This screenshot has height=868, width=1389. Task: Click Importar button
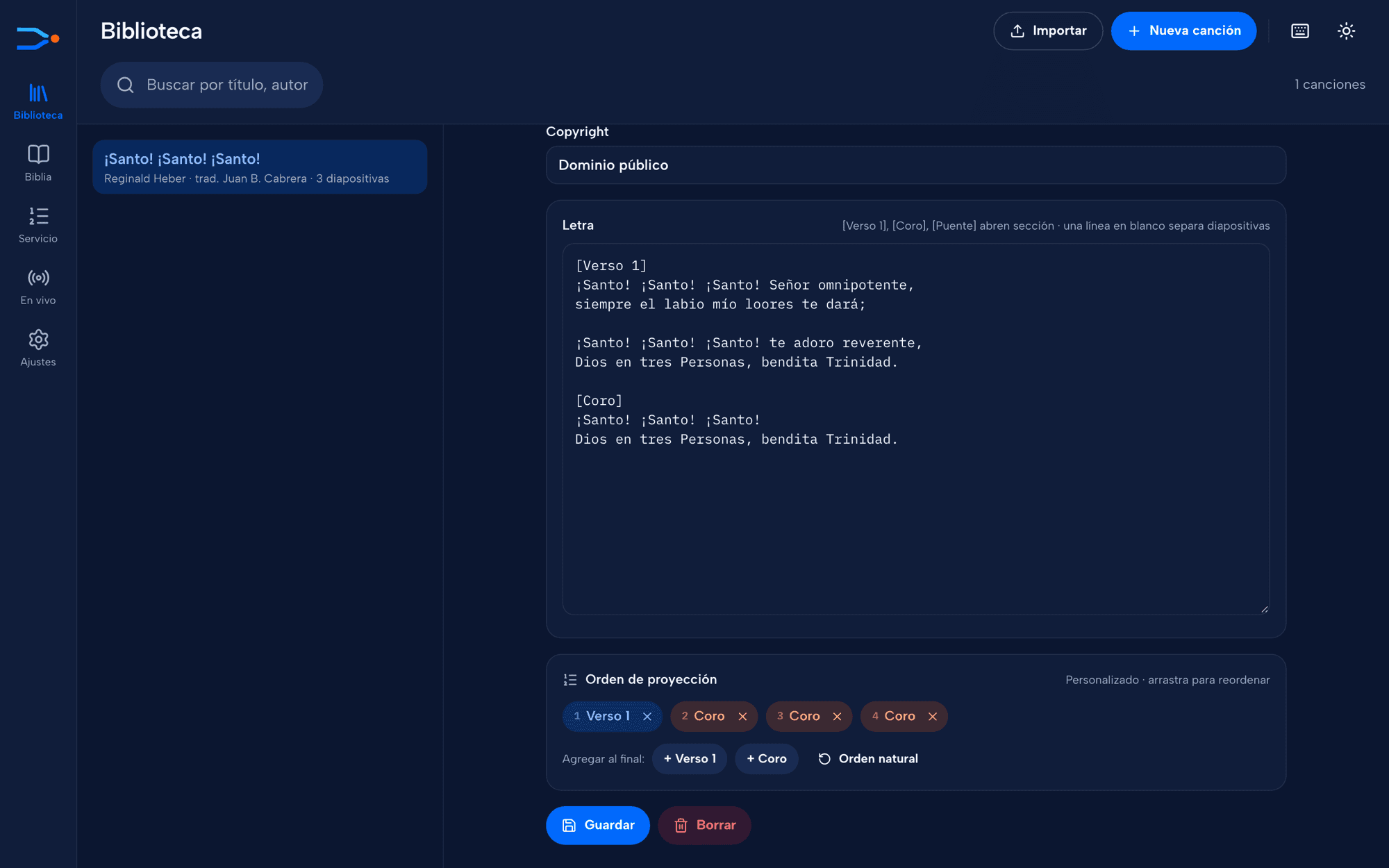coord(1048,31)
